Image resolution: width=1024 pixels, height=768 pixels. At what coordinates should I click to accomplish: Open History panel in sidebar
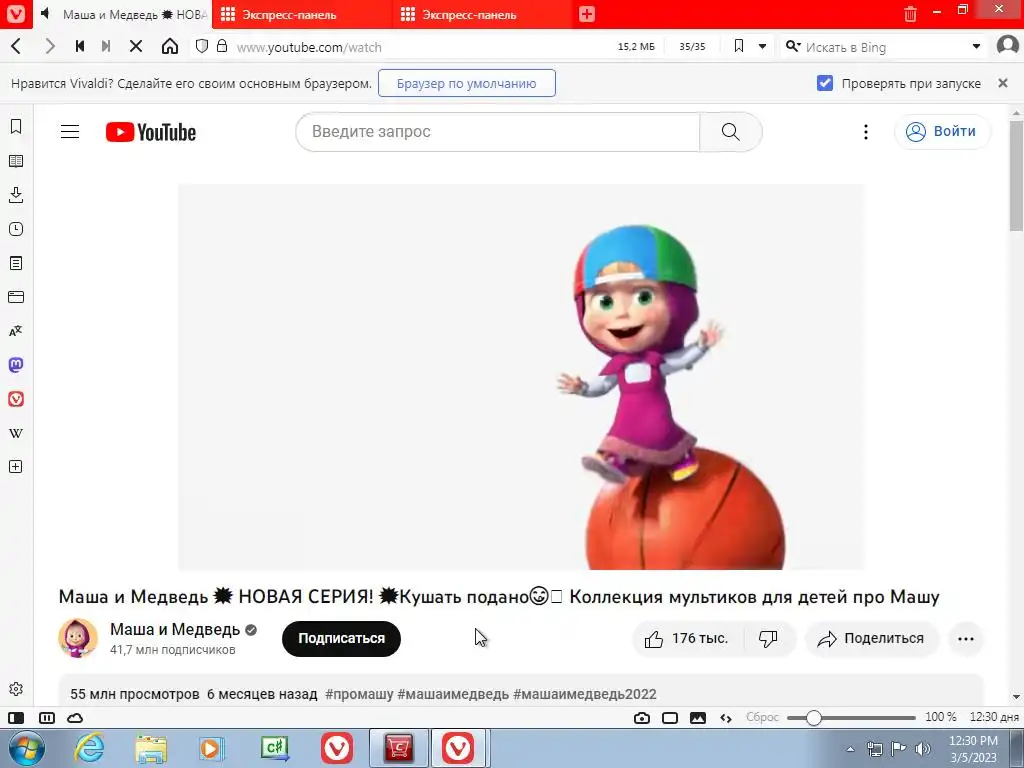tap(16, 229)
